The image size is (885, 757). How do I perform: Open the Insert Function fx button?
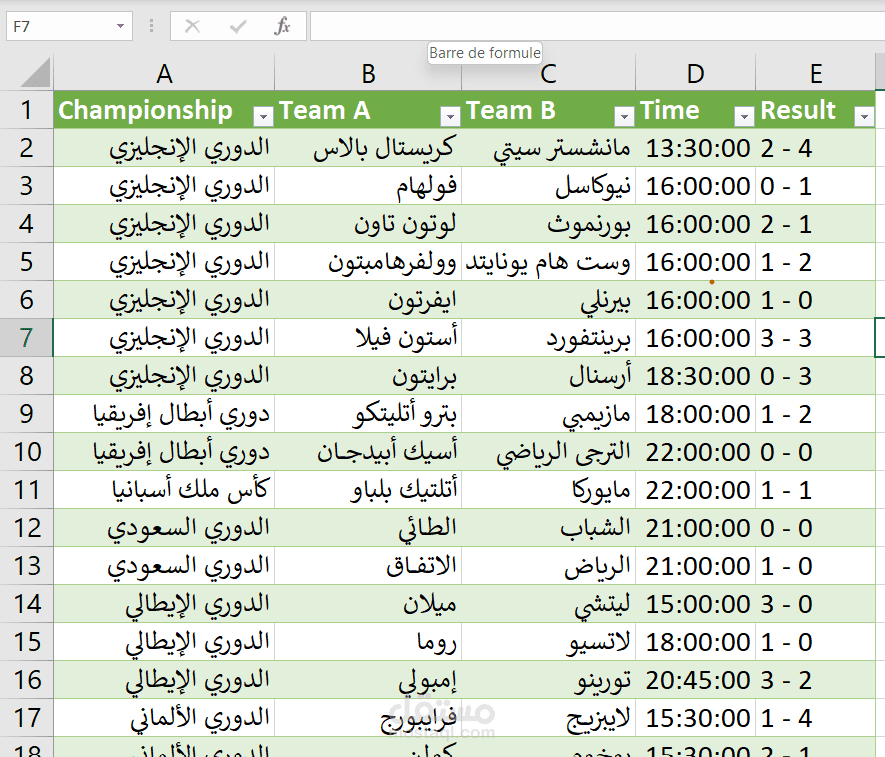(x=282, y=26)
